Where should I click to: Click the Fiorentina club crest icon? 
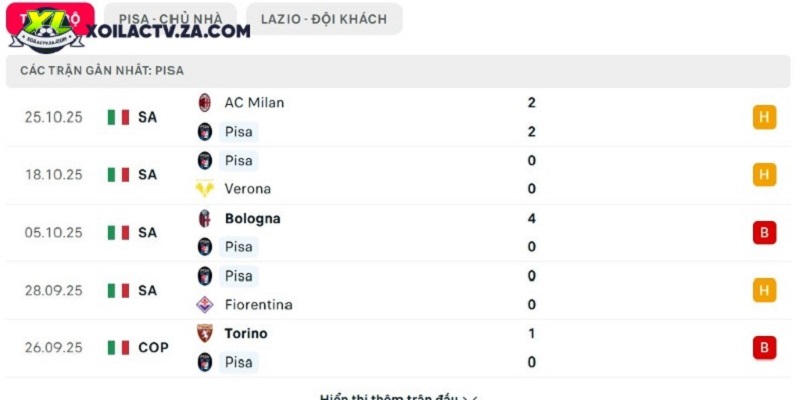[205, 305]
